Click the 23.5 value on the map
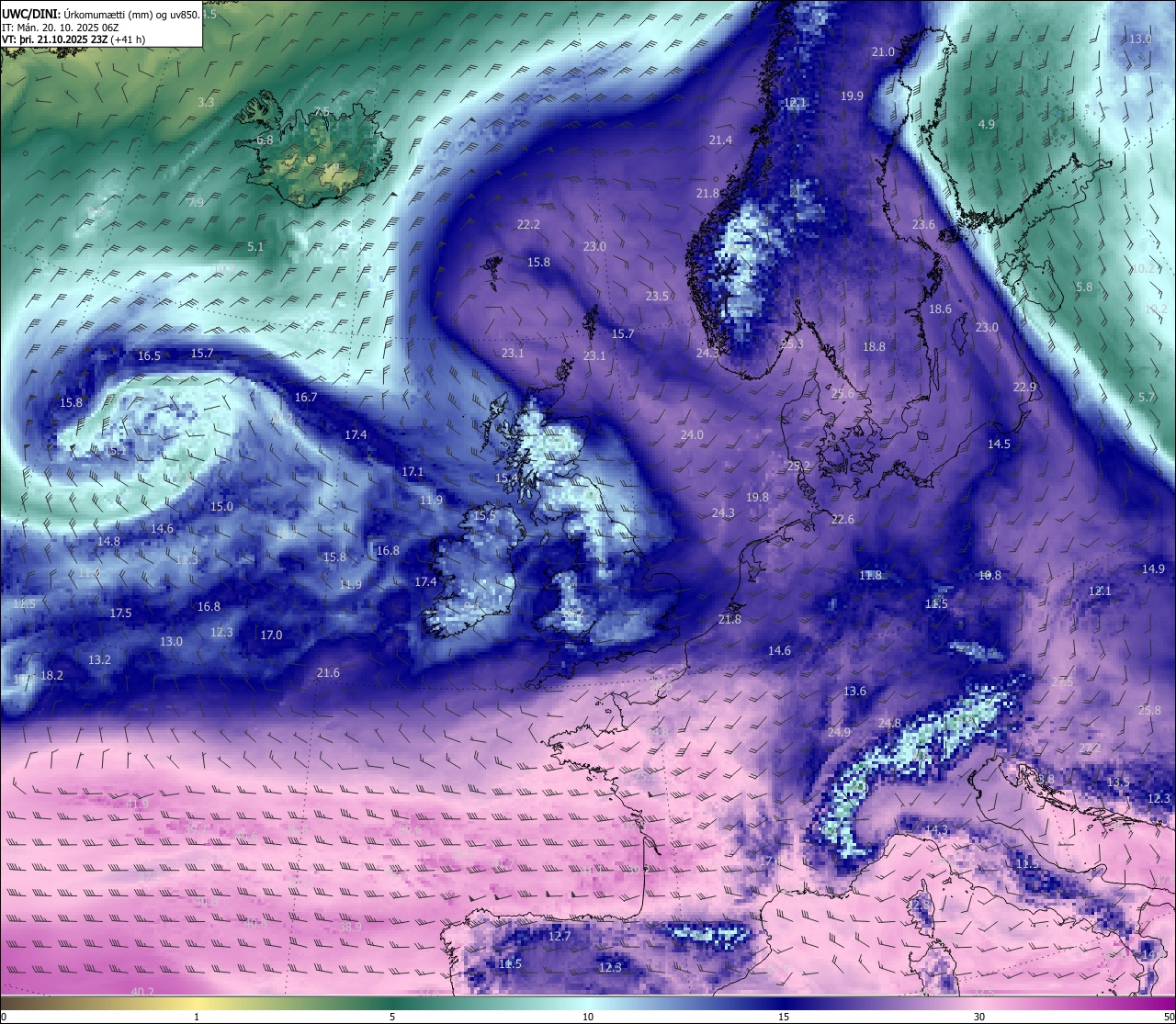This screenshot has height=1024, width=1176. point(657,296)
